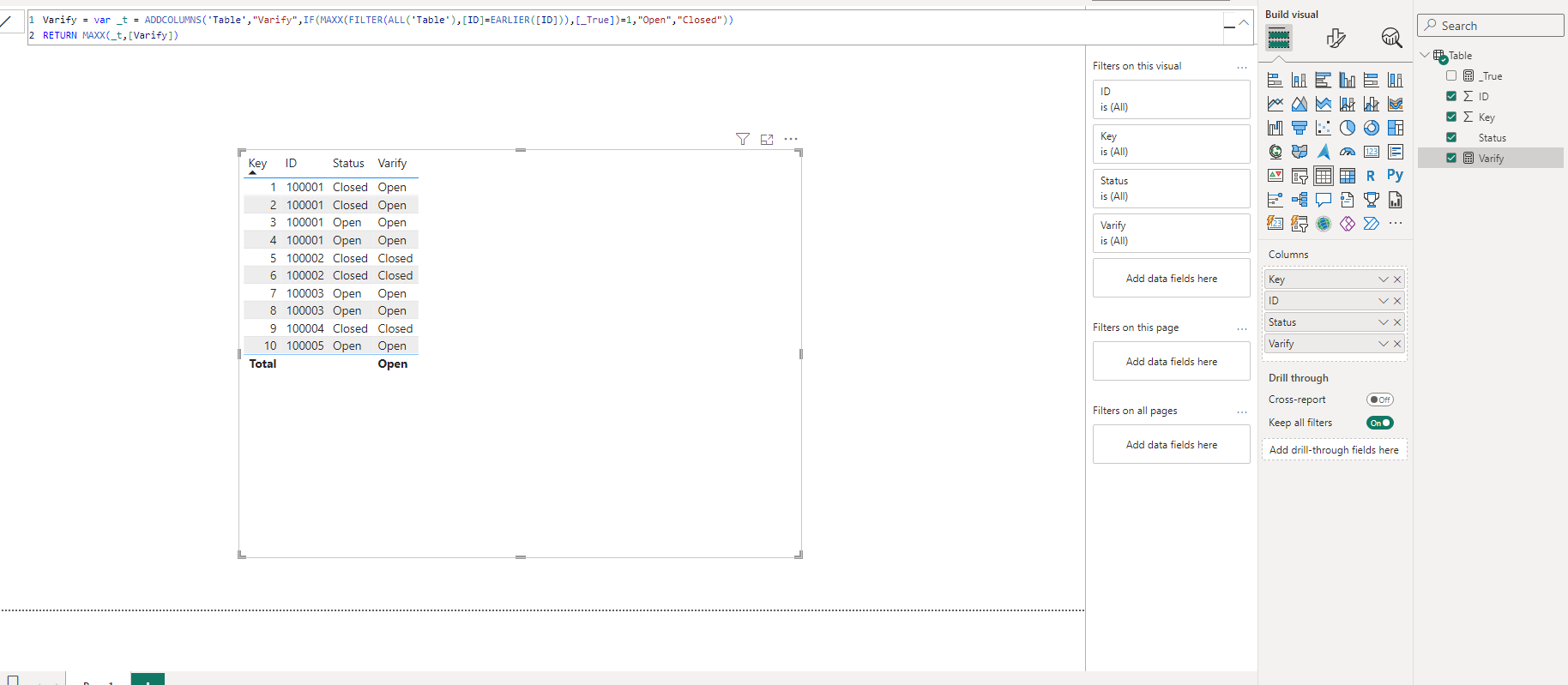Uncheck the Status field checkbox
The width and height of the screenshot is (1568, 685).
pyautogui.click(x=1451, y=137)
